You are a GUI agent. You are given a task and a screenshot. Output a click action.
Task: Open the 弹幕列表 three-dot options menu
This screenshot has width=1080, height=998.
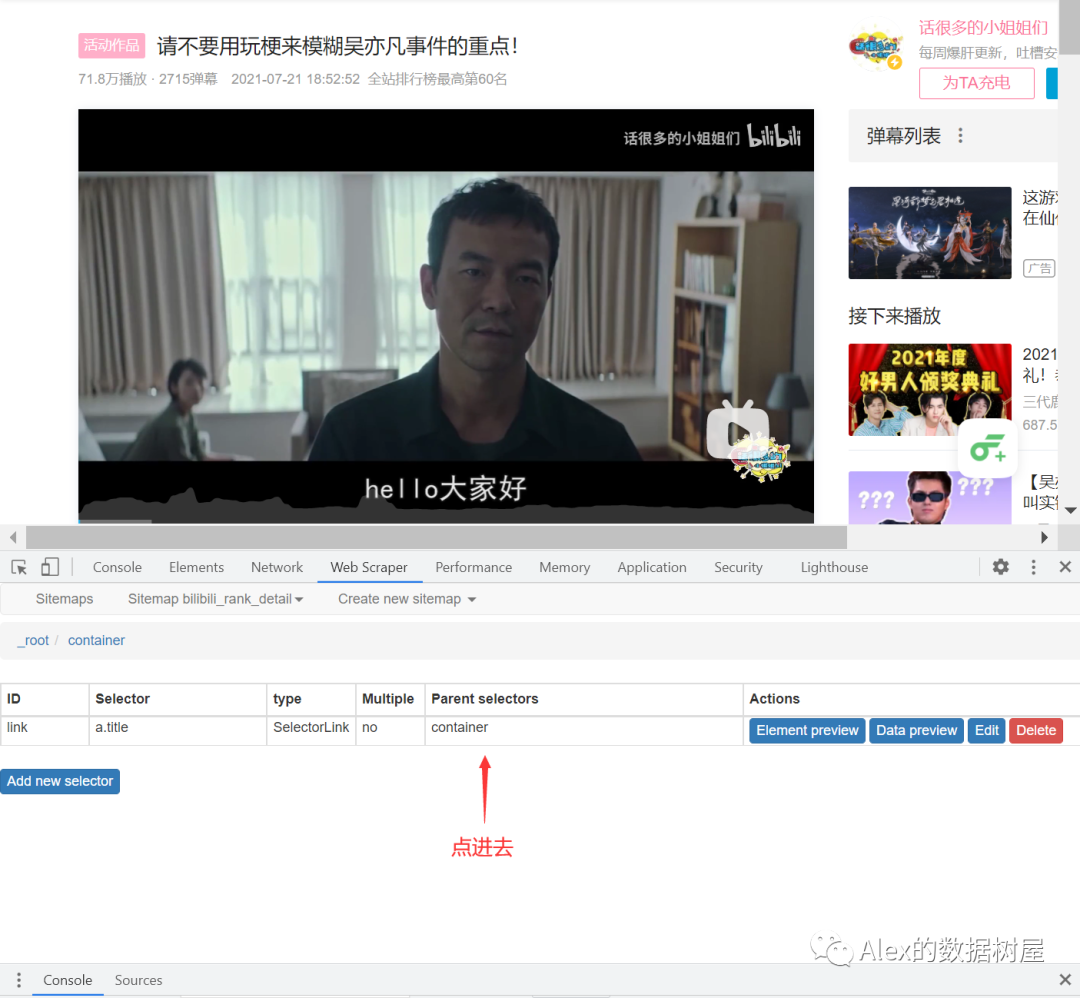(x=961, y=135)
